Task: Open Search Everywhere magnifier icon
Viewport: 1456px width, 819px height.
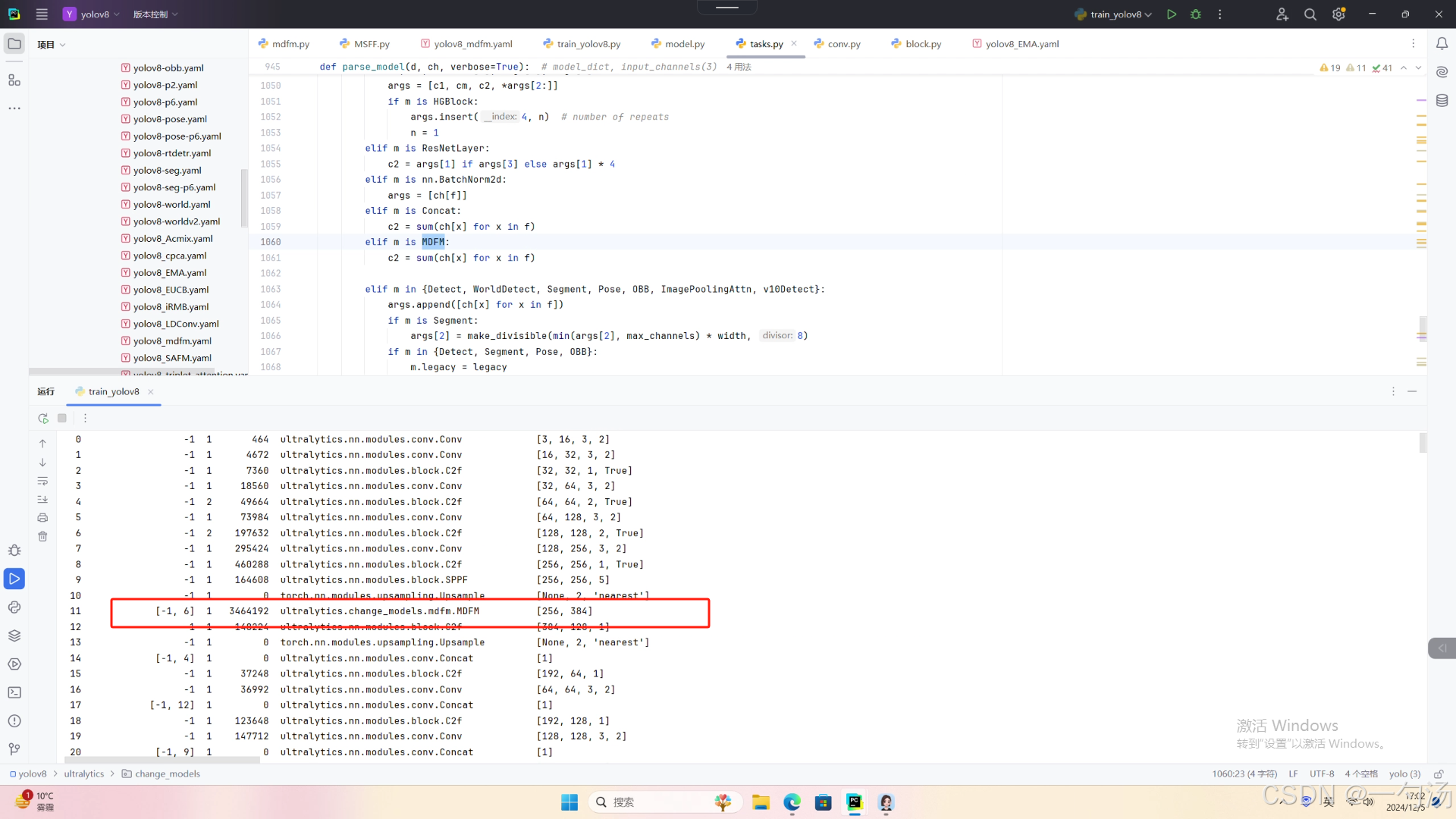Action: (1310, 14)
